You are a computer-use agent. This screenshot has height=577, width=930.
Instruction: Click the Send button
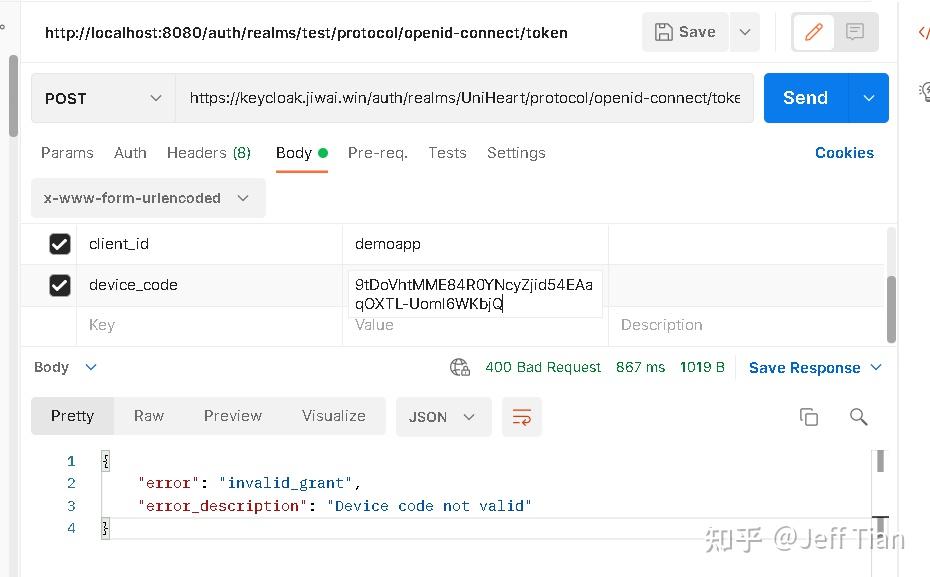[805, 98]
